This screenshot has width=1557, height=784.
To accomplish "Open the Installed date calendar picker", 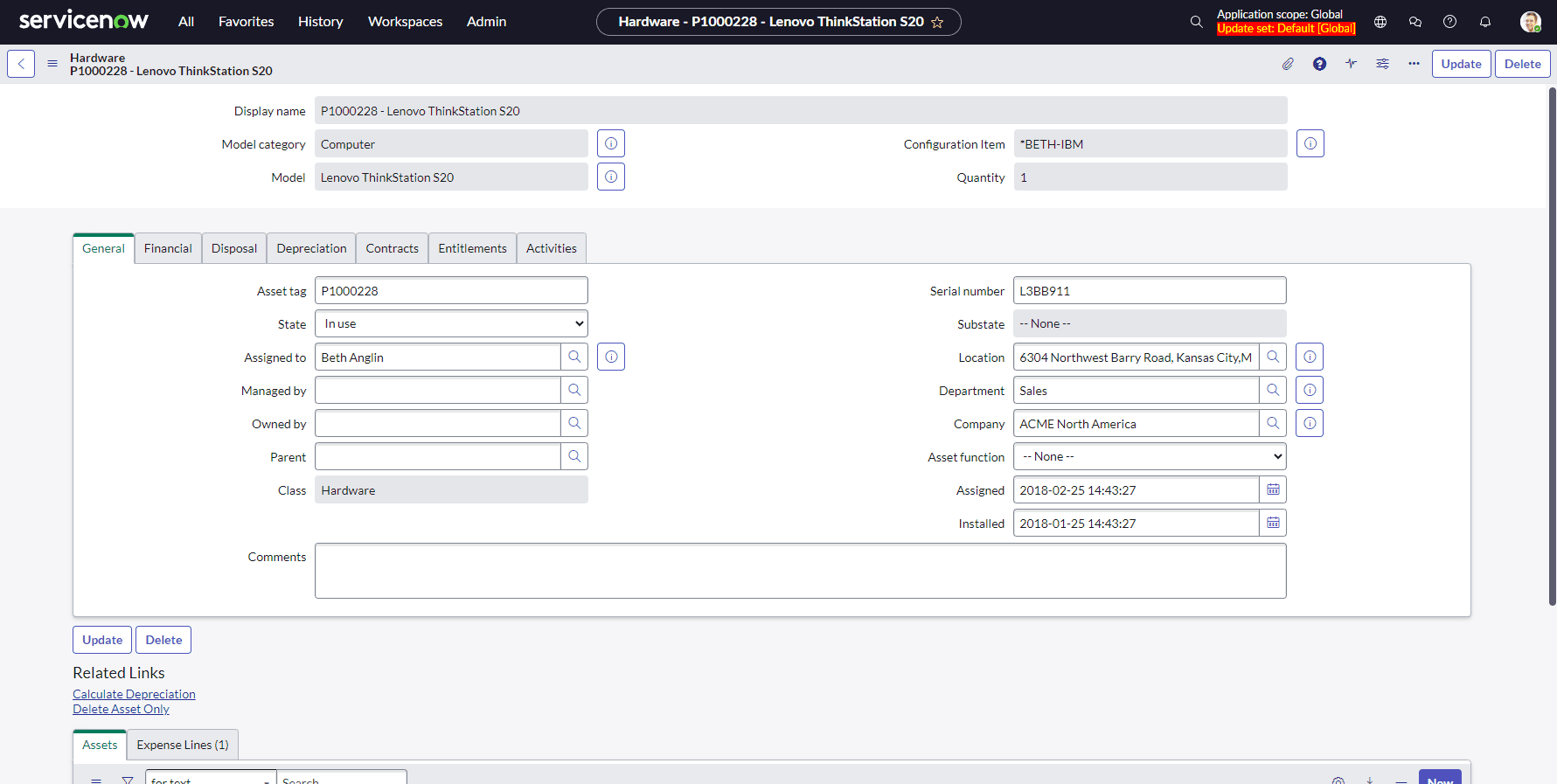I will (x=1273, y=523).
